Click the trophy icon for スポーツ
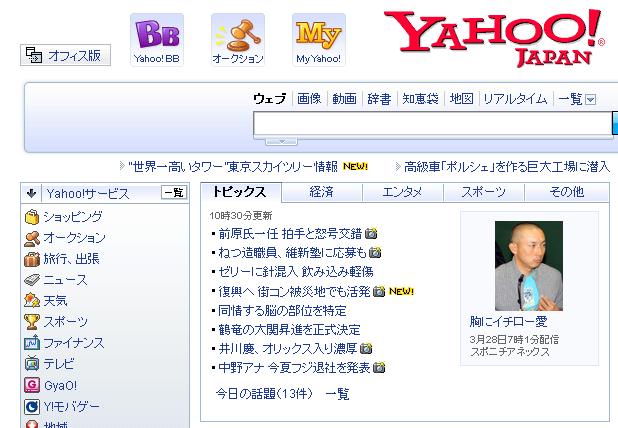Image resolution: width=618 pixels, height=428 pixels. point(32,322)
